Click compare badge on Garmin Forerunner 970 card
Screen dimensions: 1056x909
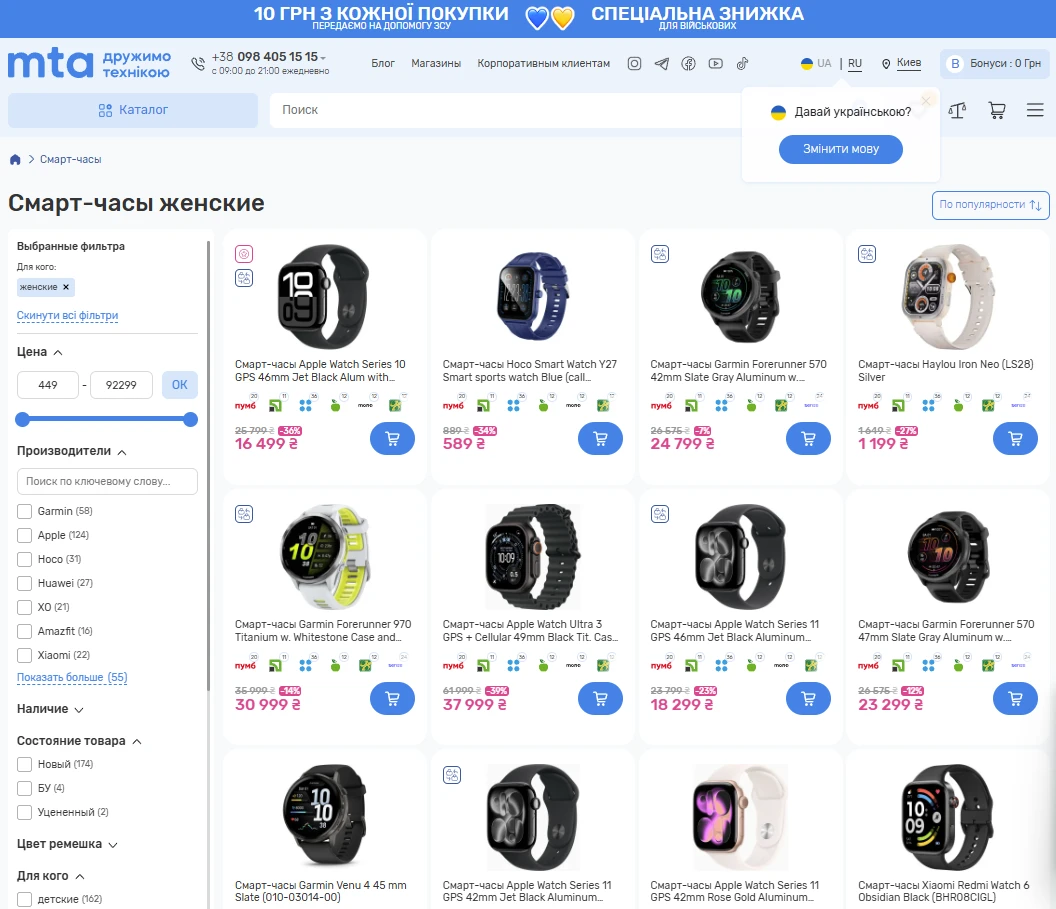[244, 514]
